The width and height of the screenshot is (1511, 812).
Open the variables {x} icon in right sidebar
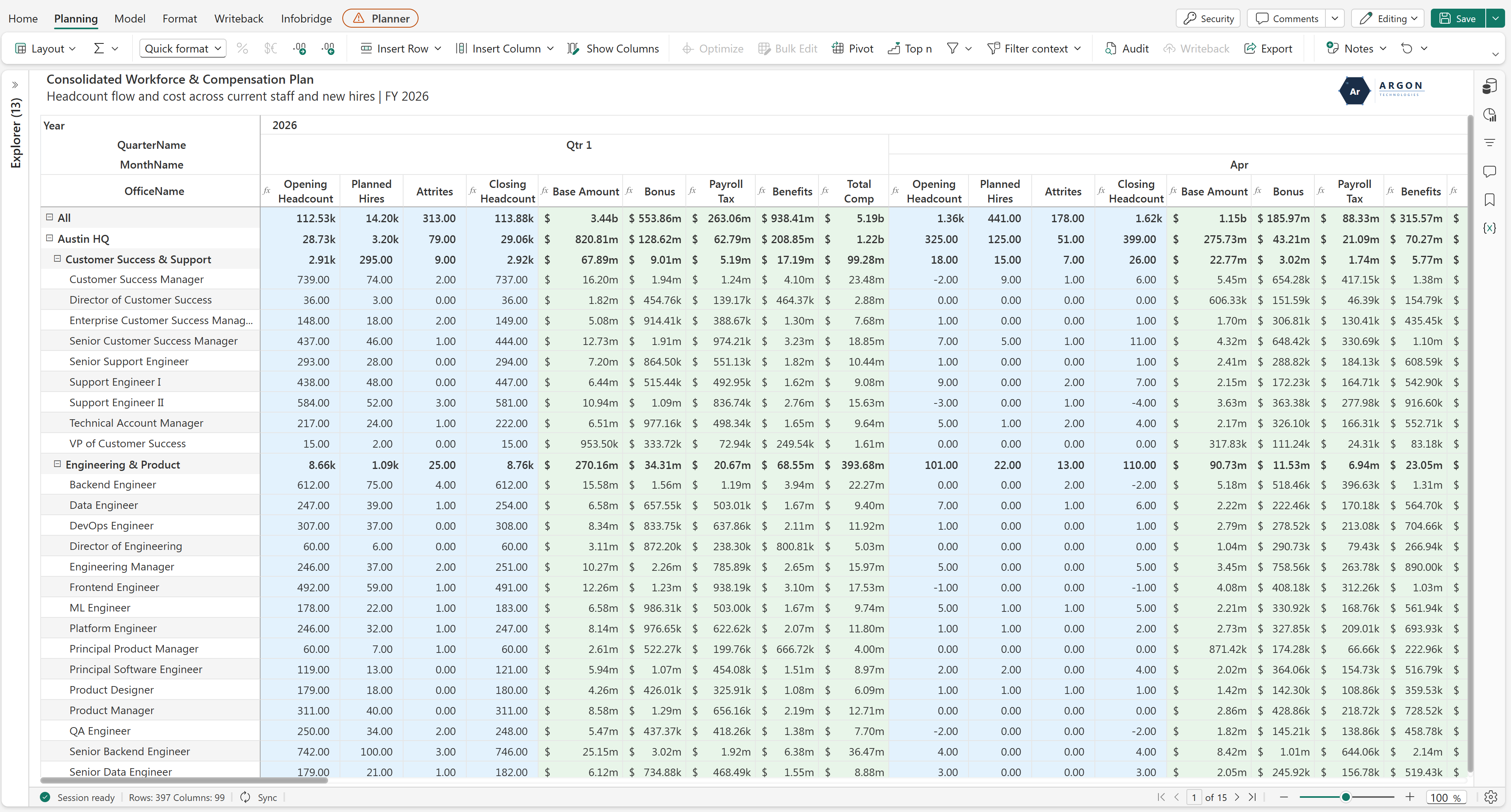point(1489,227)
